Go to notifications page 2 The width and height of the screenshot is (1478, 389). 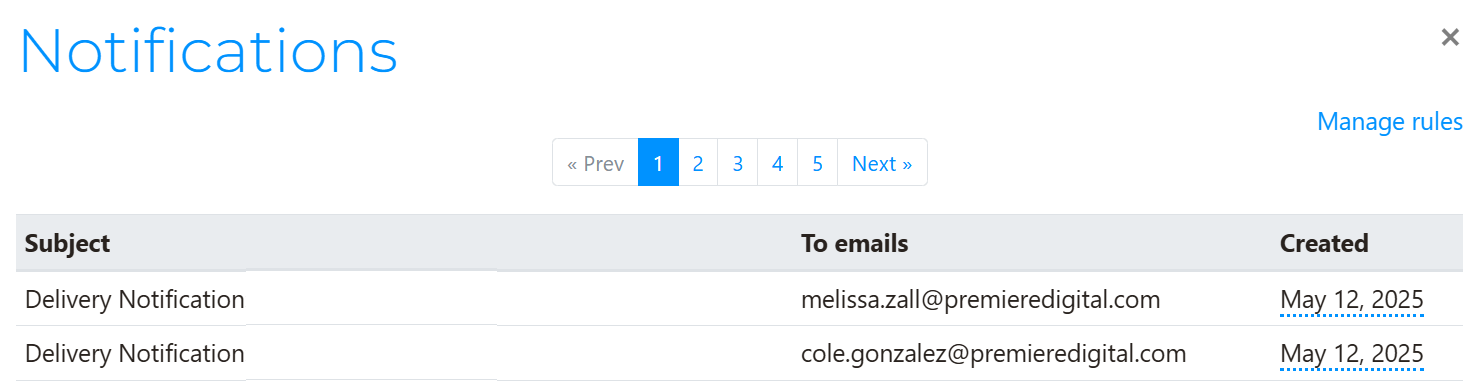tap(698, 163)
